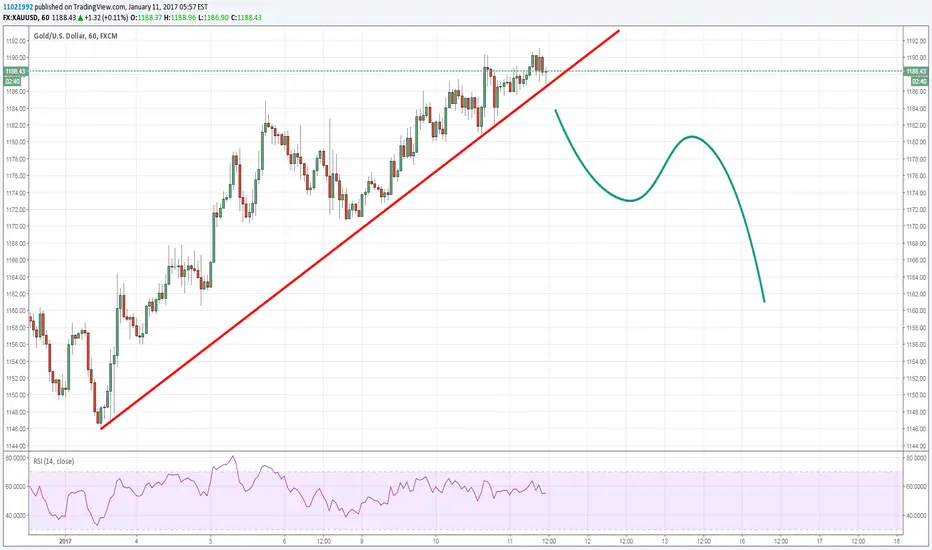Click the date axis label 16
Image resolution: width=932 pixels, height=550 pixels.
click(x=742, y=541)
